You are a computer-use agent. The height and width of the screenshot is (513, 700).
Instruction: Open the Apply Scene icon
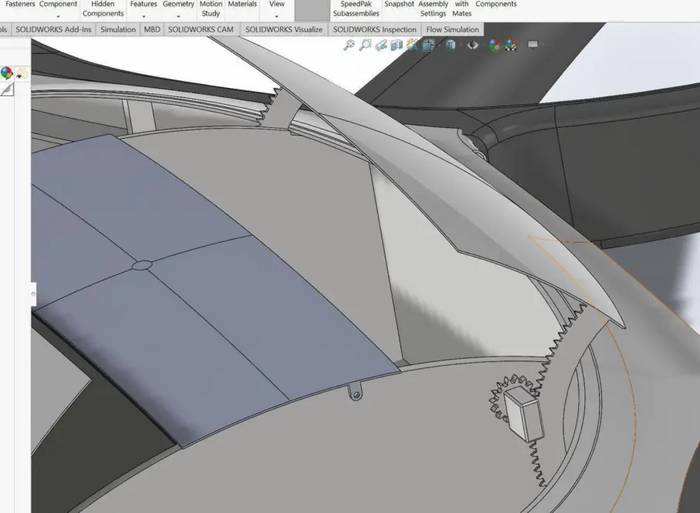click(512, 45)
